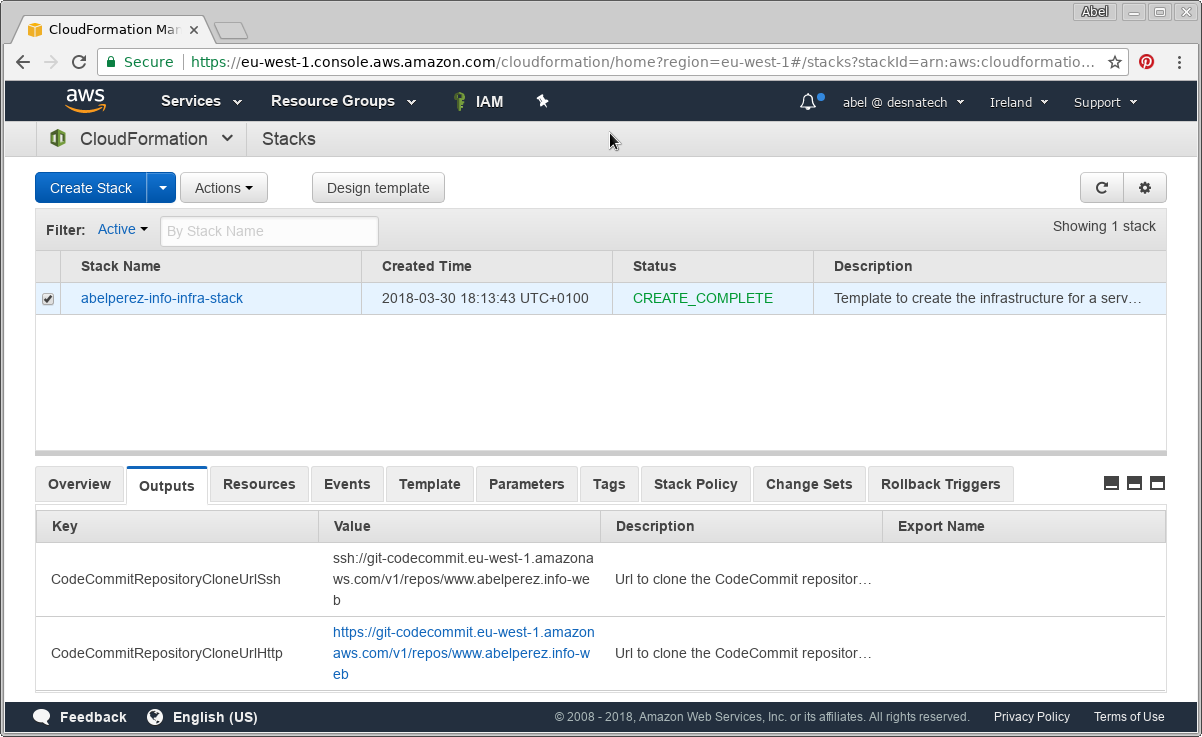Open the Stack Policy tab
Screen dimensions: 1202x737
pos(696,484)
